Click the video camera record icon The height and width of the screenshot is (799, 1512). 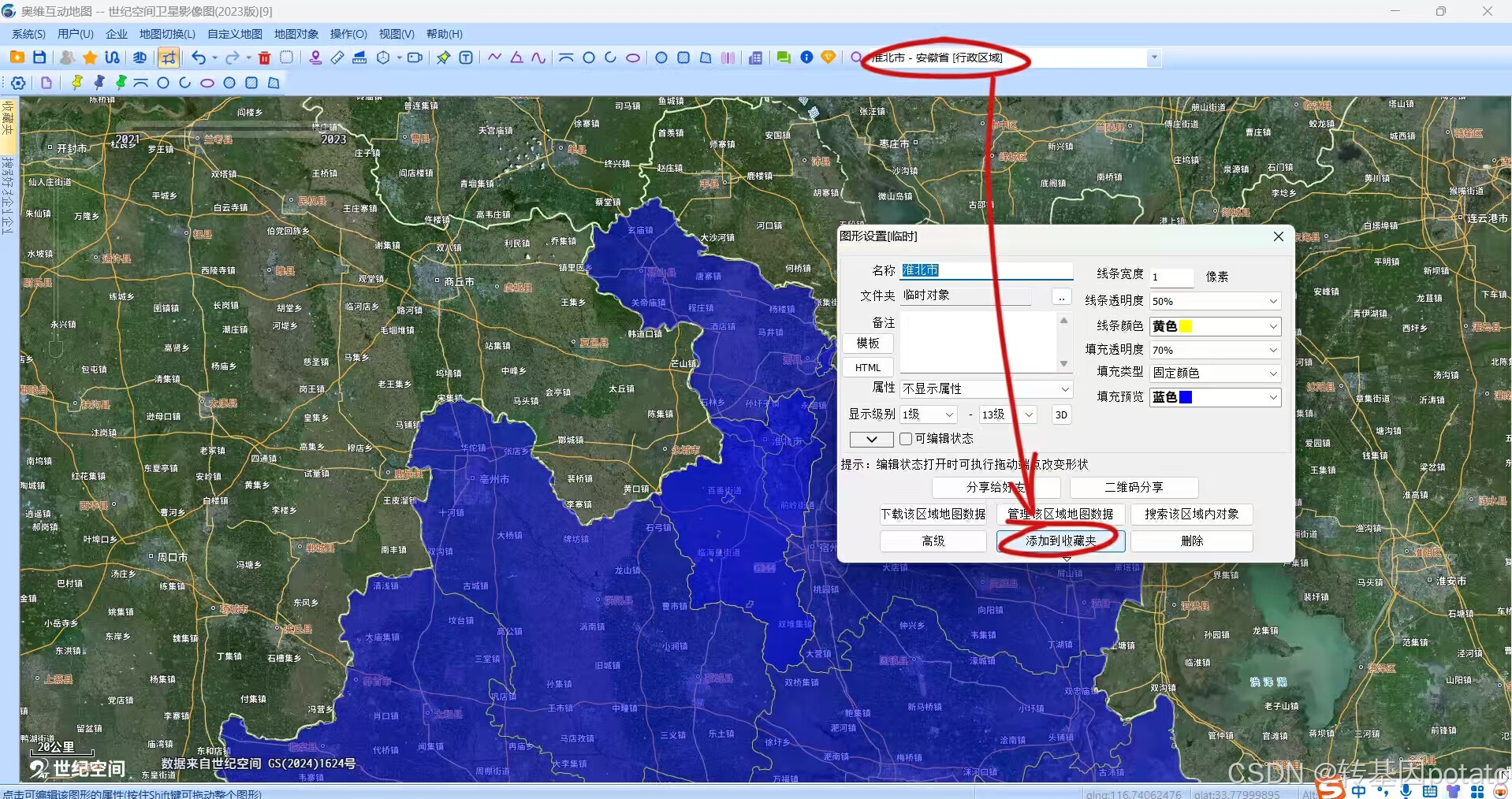click(415, 58)
